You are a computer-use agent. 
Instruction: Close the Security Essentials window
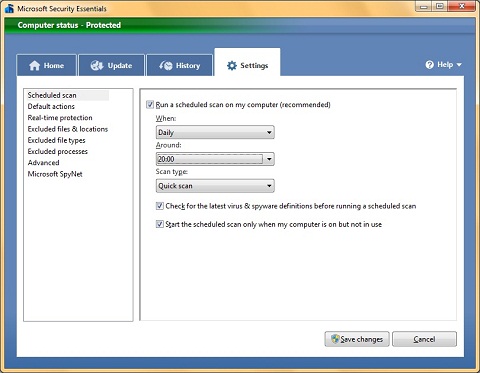click(462, 6)
